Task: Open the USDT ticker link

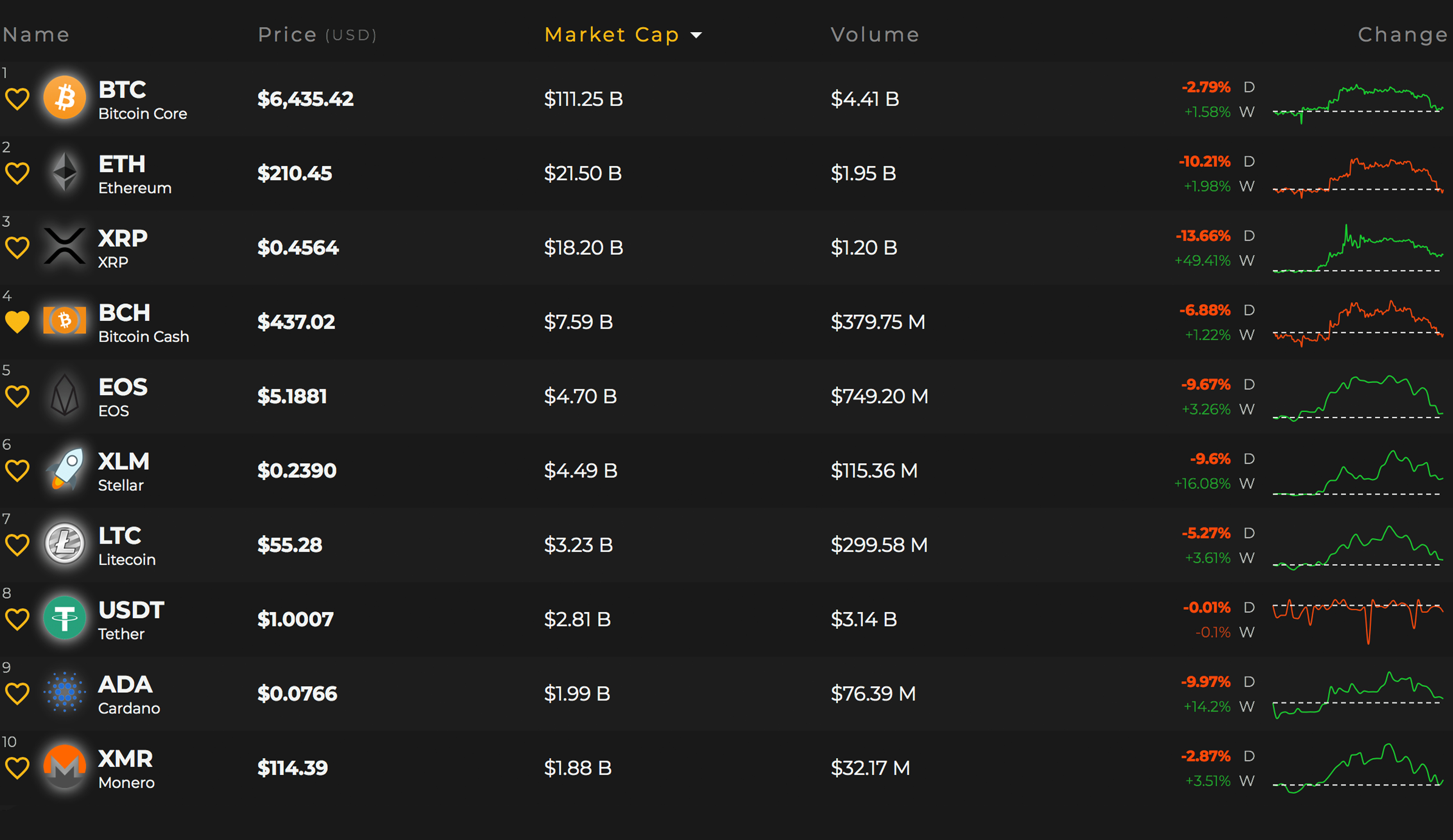Action: (132, 611)
